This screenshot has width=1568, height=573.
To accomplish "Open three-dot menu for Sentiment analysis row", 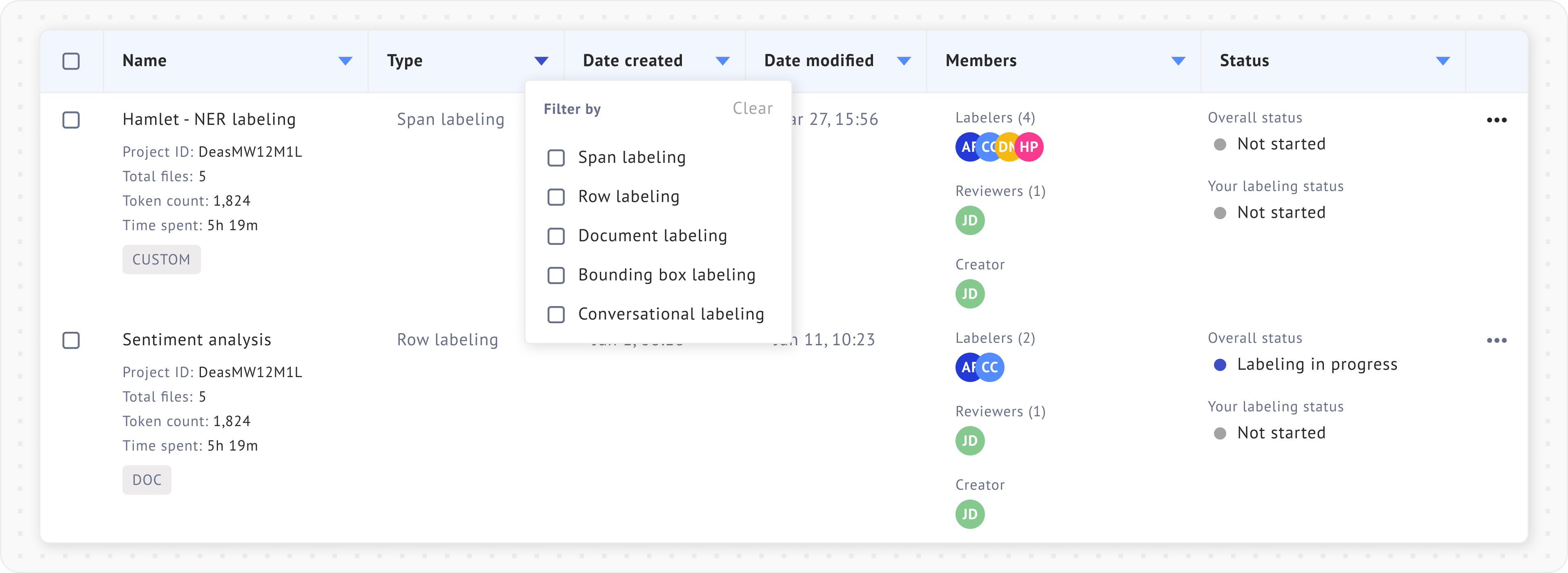I will (1496, 340).
